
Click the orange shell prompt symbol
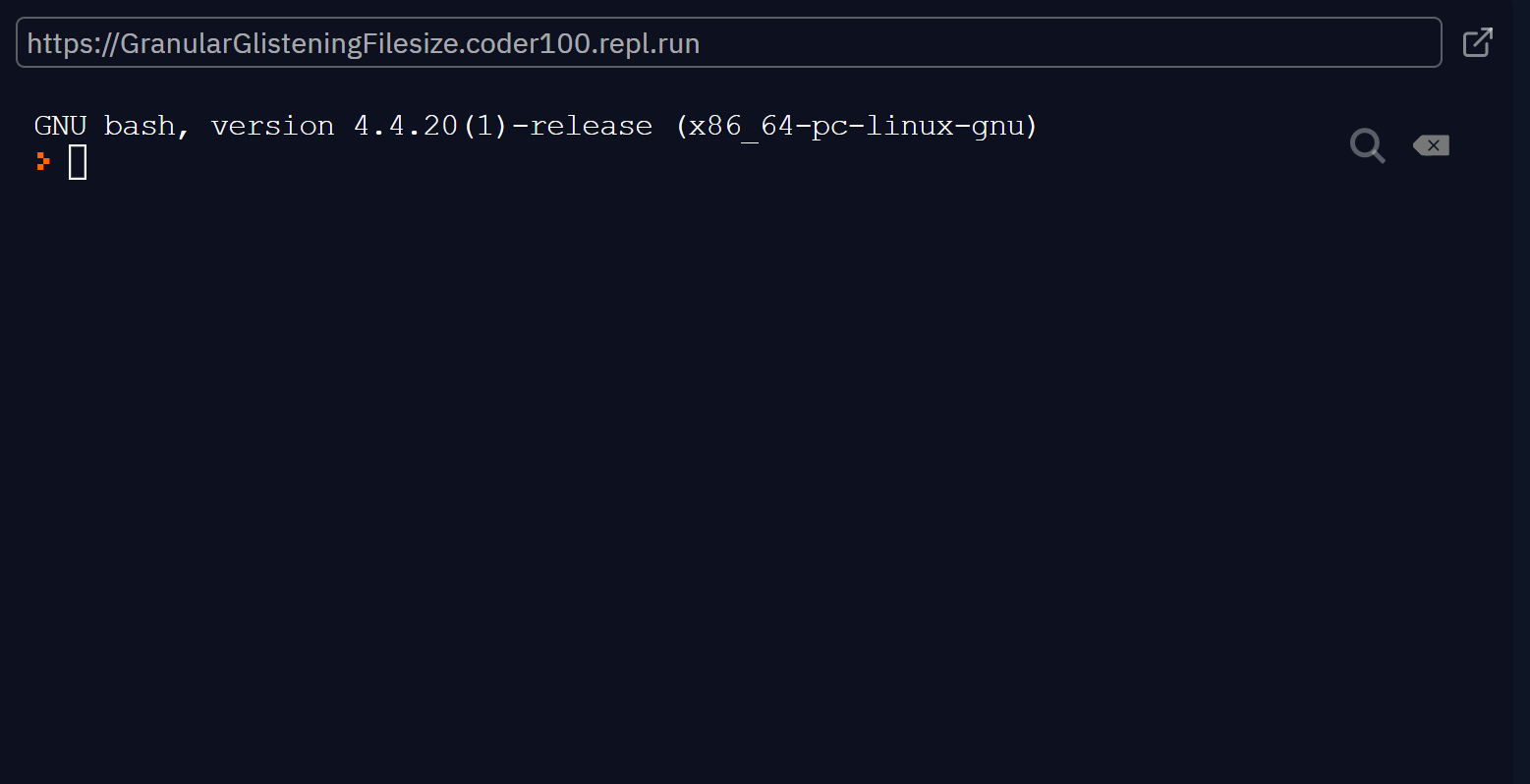[x=42, y=161]
